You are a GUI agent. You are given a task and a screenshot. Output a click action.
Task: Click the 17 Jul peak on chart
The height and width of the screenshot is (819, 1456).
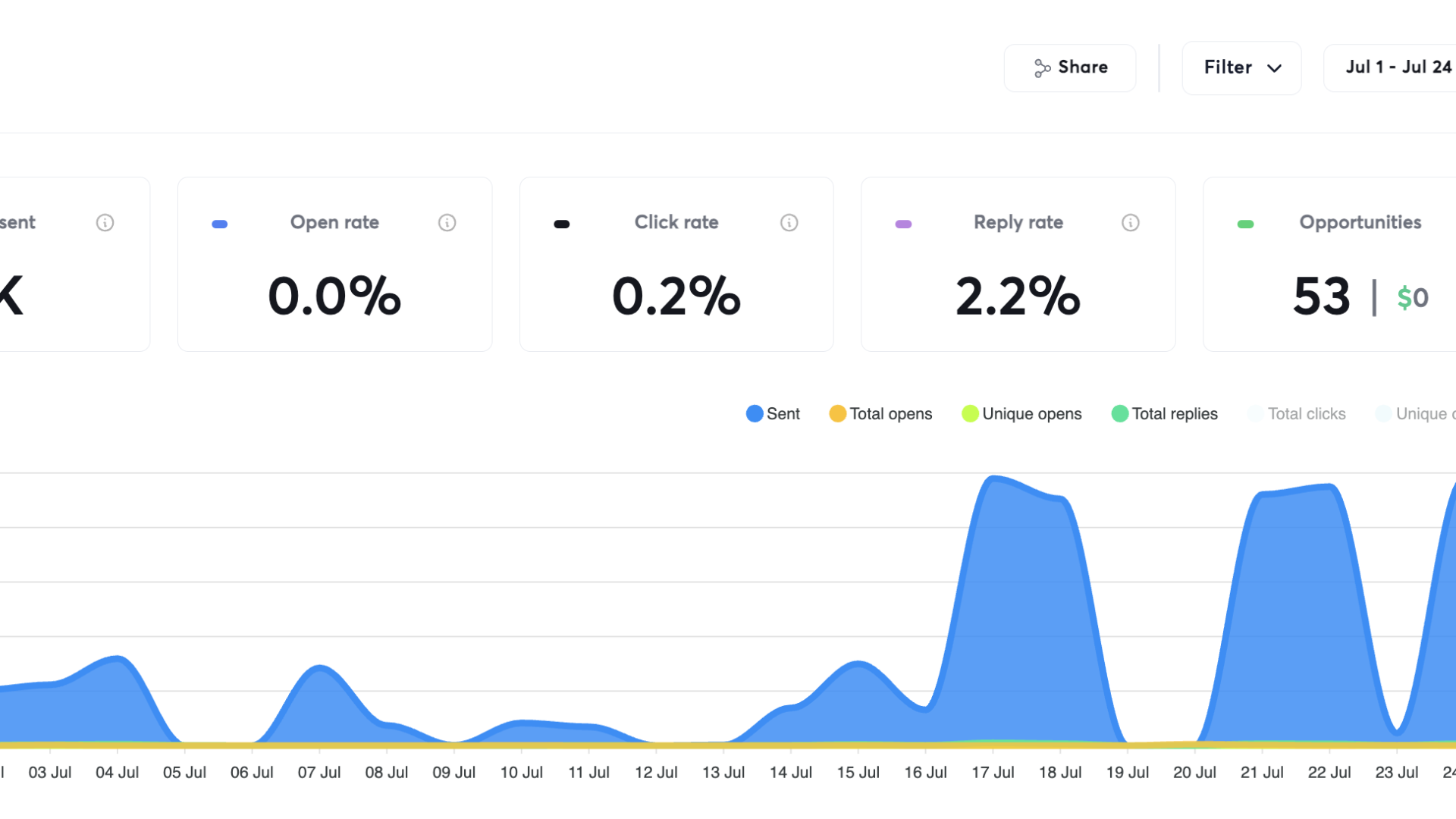993,479
